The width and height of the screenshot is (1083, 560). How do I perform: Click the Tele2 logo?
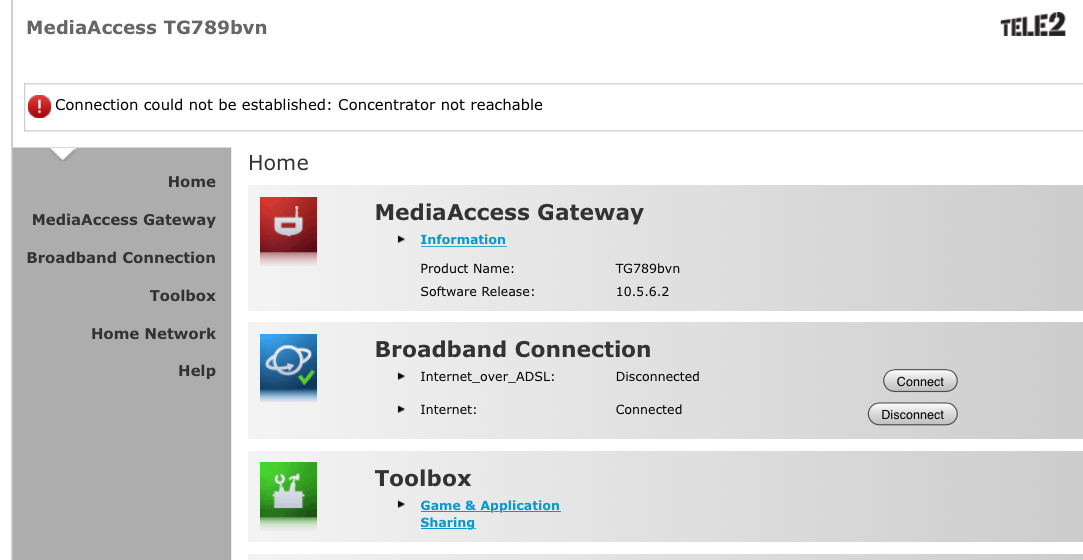tap(1033, 26)
